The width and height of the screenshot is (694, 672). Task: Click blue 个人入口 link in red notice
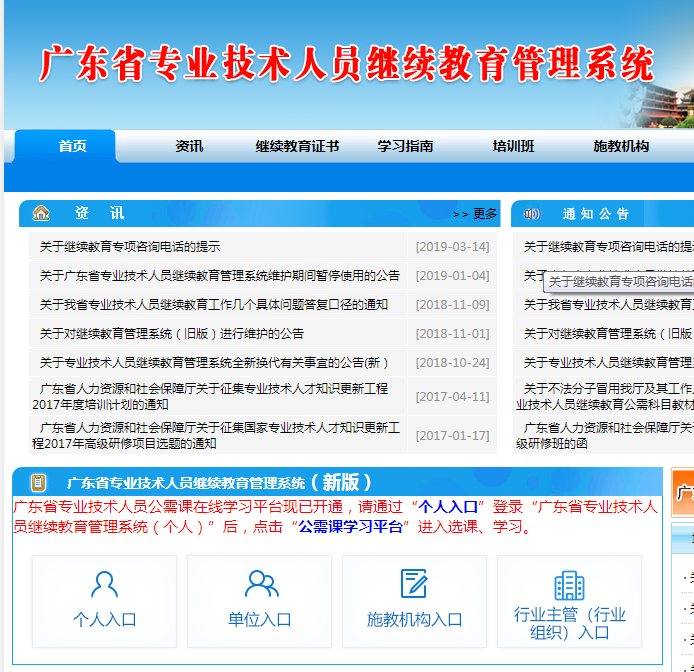[x=448, y=507]
